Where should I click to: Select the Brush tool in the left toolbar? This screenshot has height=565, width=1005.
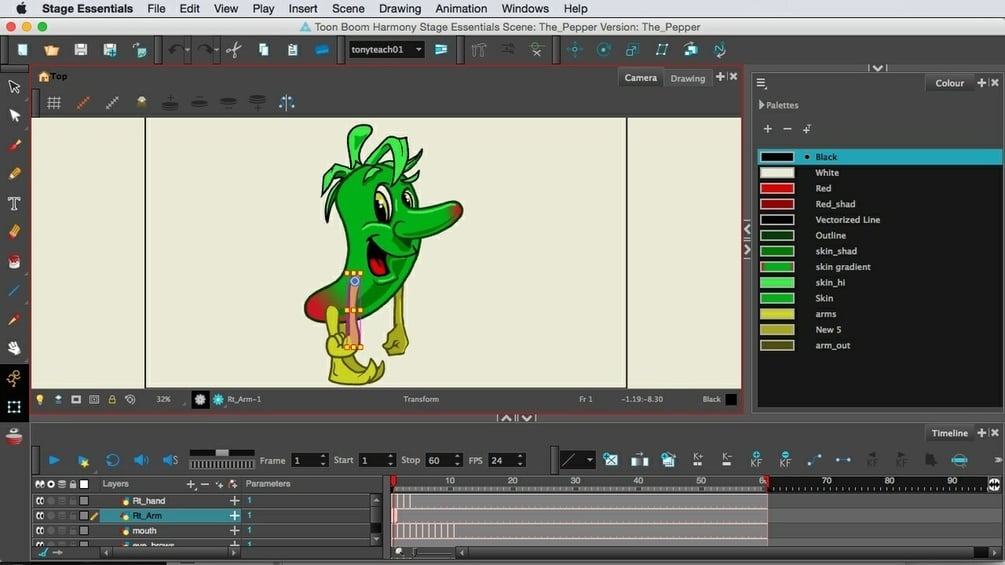click(14, 145)
